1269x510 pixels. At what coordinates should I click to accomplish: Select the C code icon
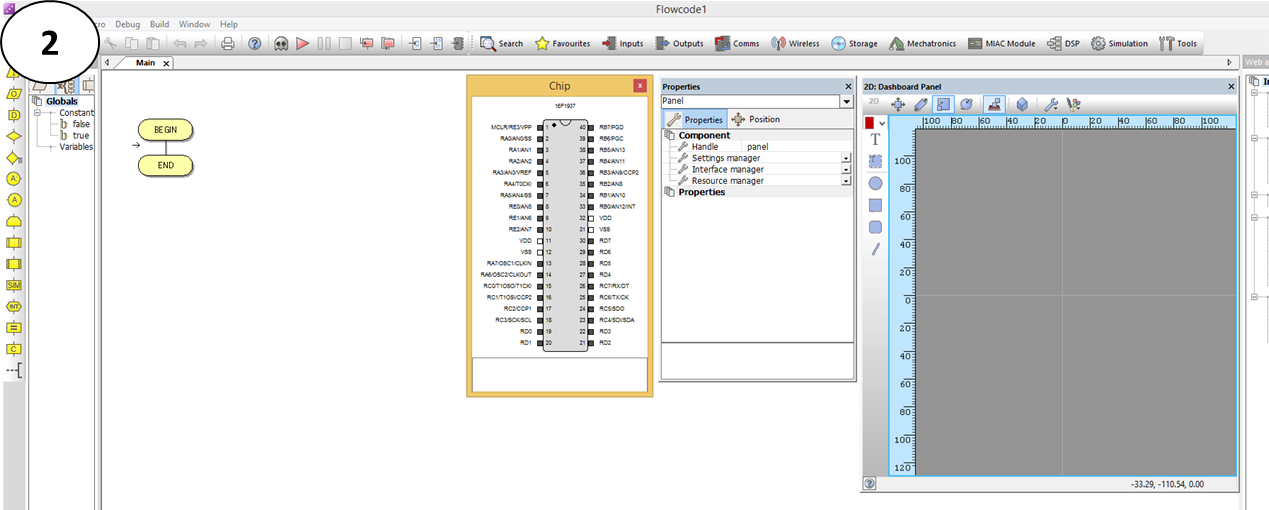click(14, 349)
